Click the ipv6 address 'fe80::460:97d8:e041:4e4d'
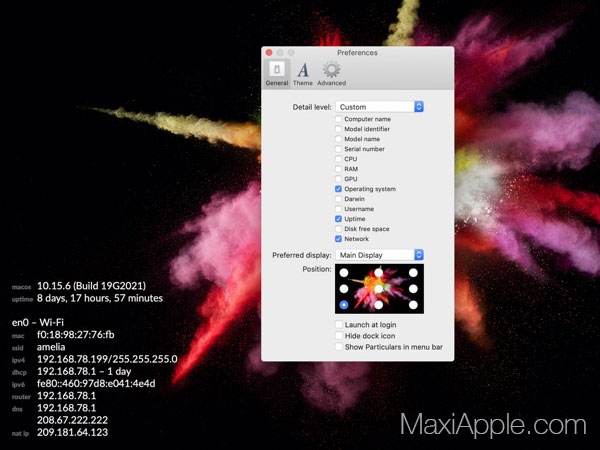The height and width of the screenshot is (450, 600). tap(96, 384)
